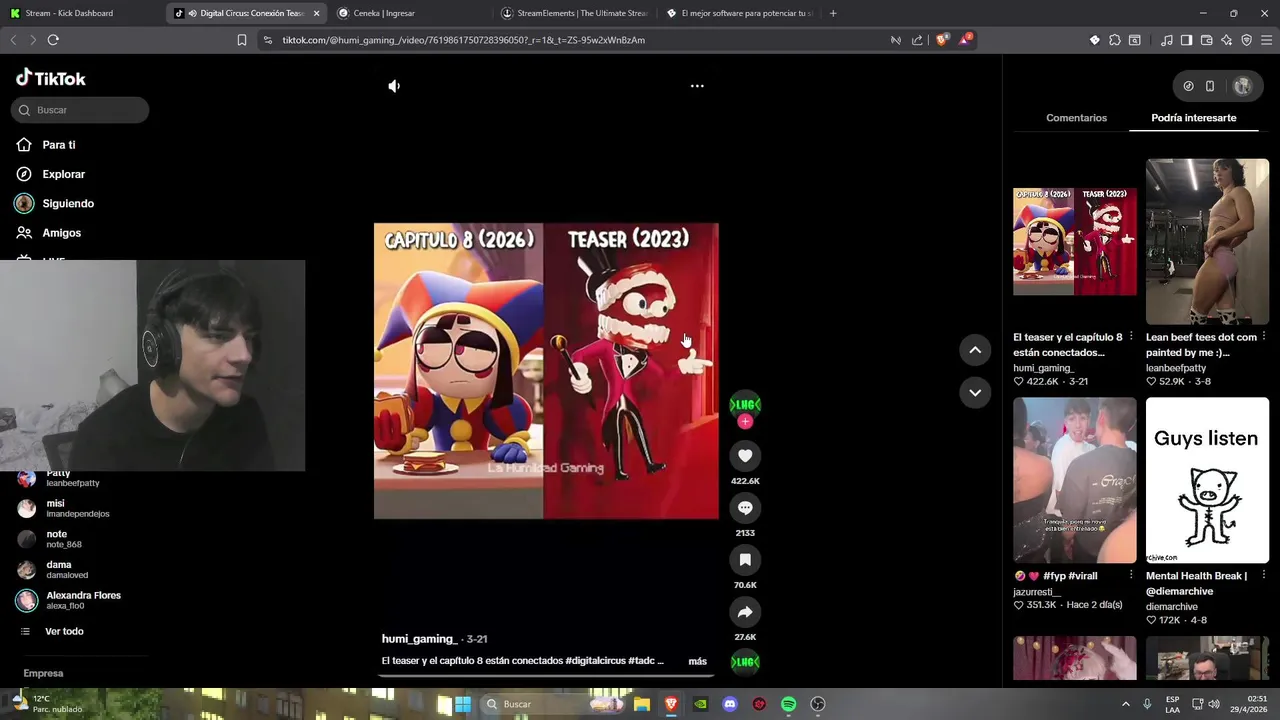Open the video comments bubble icon
This screenshot has width=1280, height=720.
[x=745, y=508]
